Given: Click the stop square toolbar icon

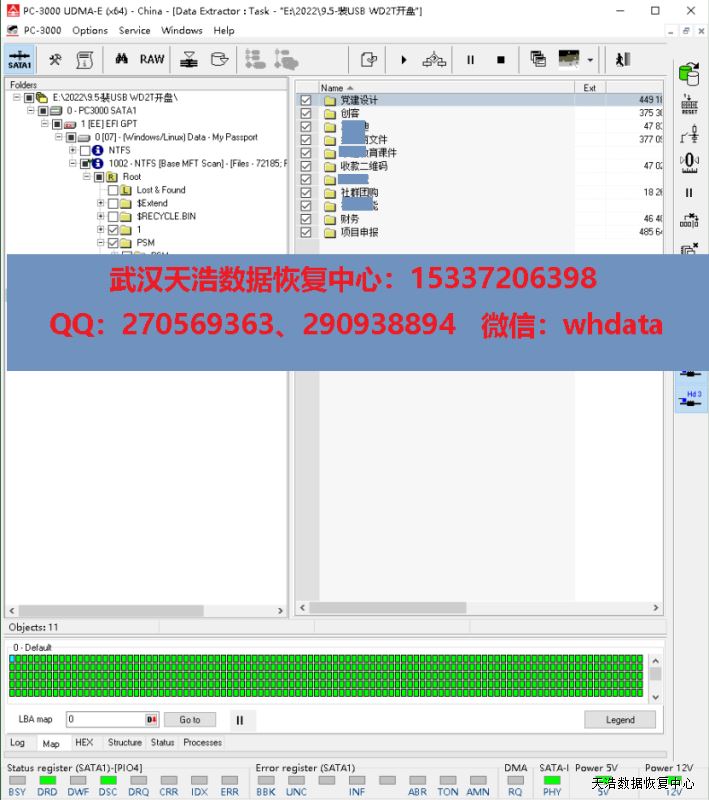Looking at the screenshot, I should 500,60.
